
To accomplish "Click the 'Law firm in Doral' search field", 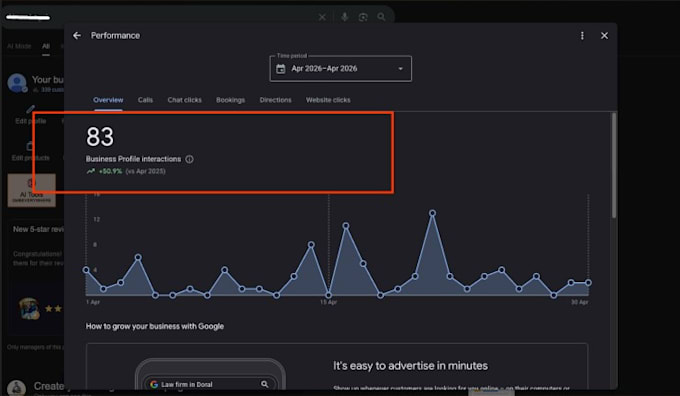I will [x=210, y=384].
